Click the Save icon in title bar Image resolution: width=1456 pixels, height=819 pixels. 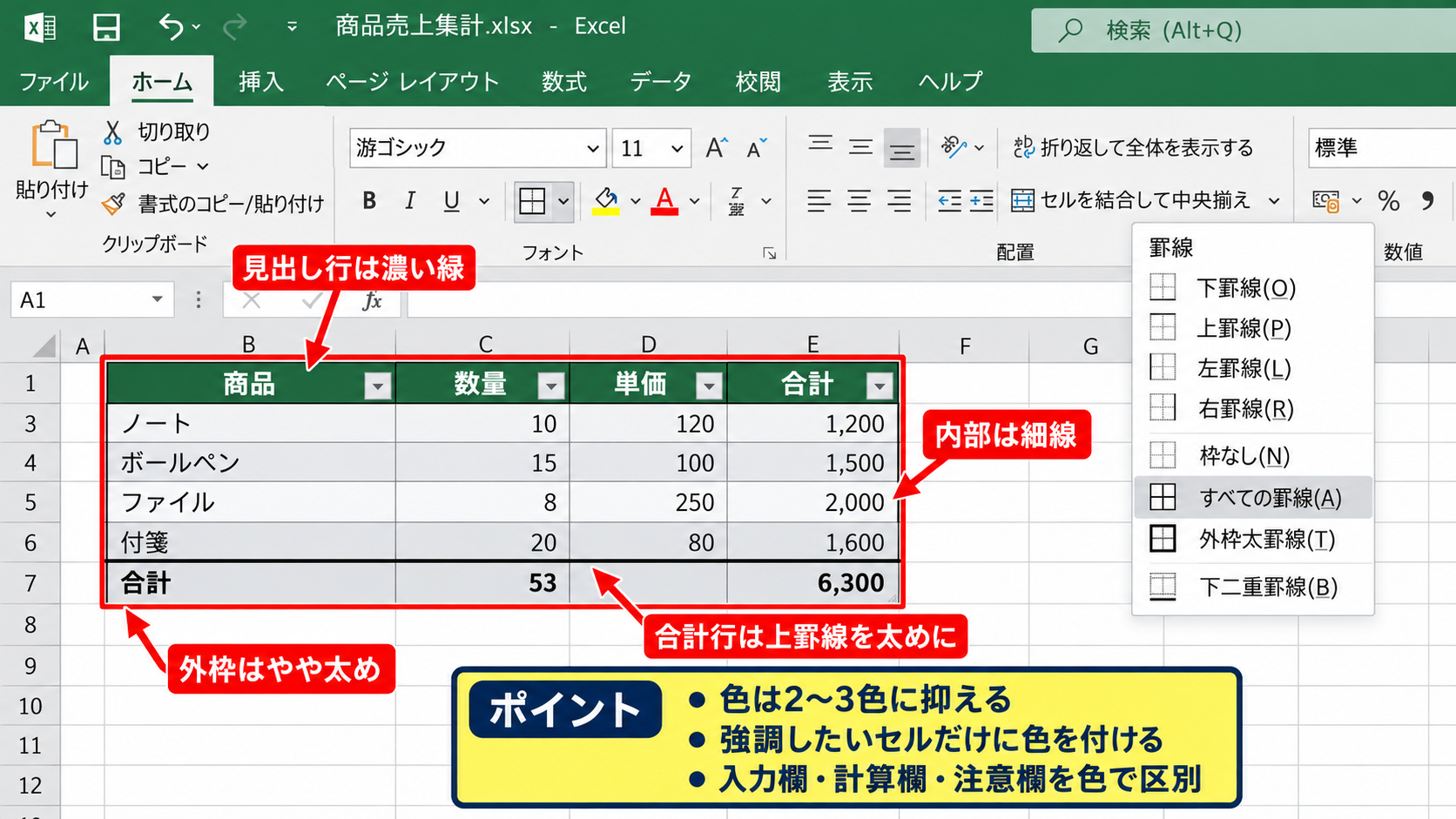(x=106, y=27)
